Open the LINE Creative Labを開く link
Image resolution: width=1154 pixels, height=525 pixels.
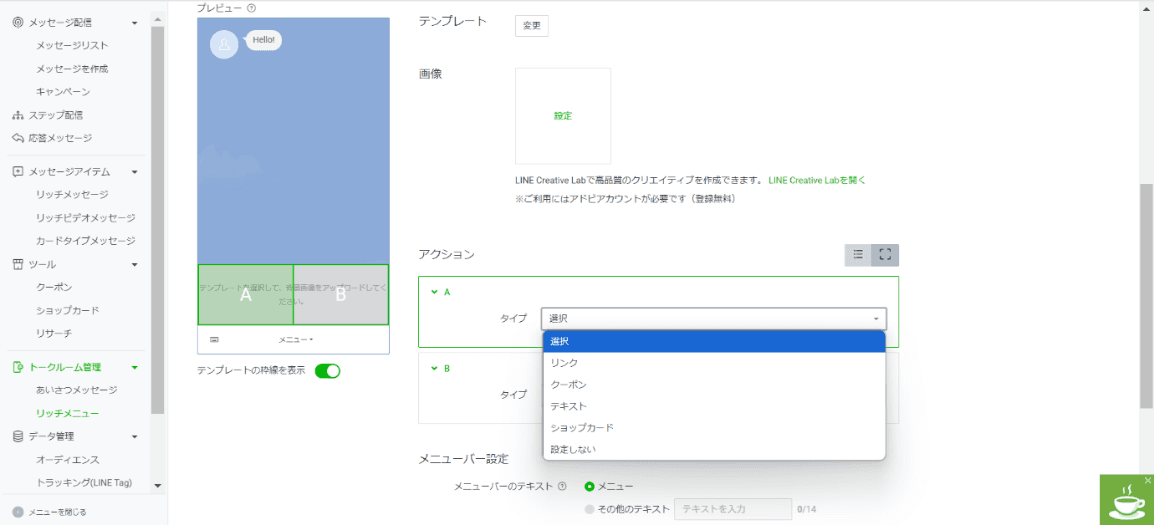pos(816,181)
